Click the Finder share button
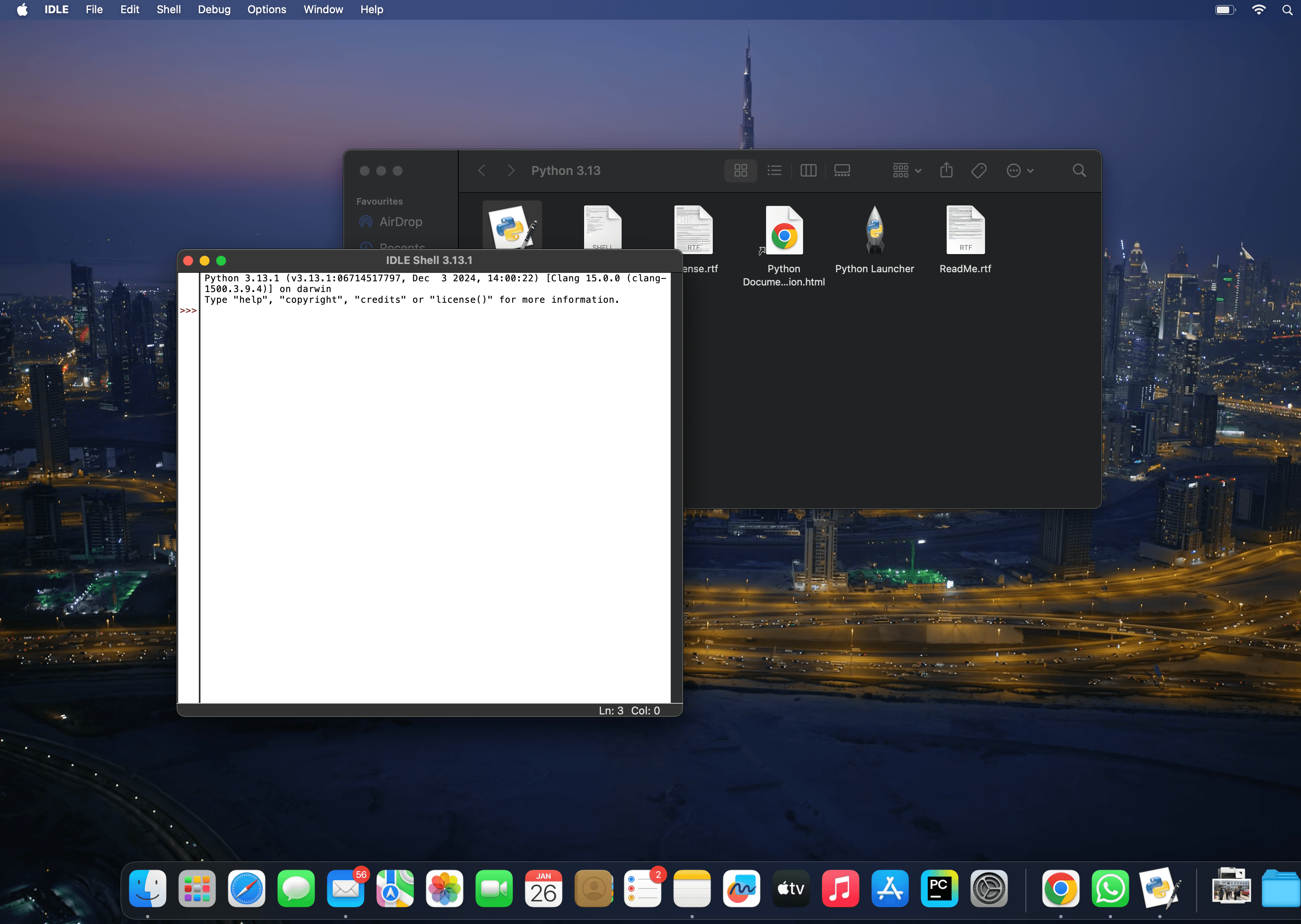The width and height of the screenshot is (1301, 924). coord(947,170)
